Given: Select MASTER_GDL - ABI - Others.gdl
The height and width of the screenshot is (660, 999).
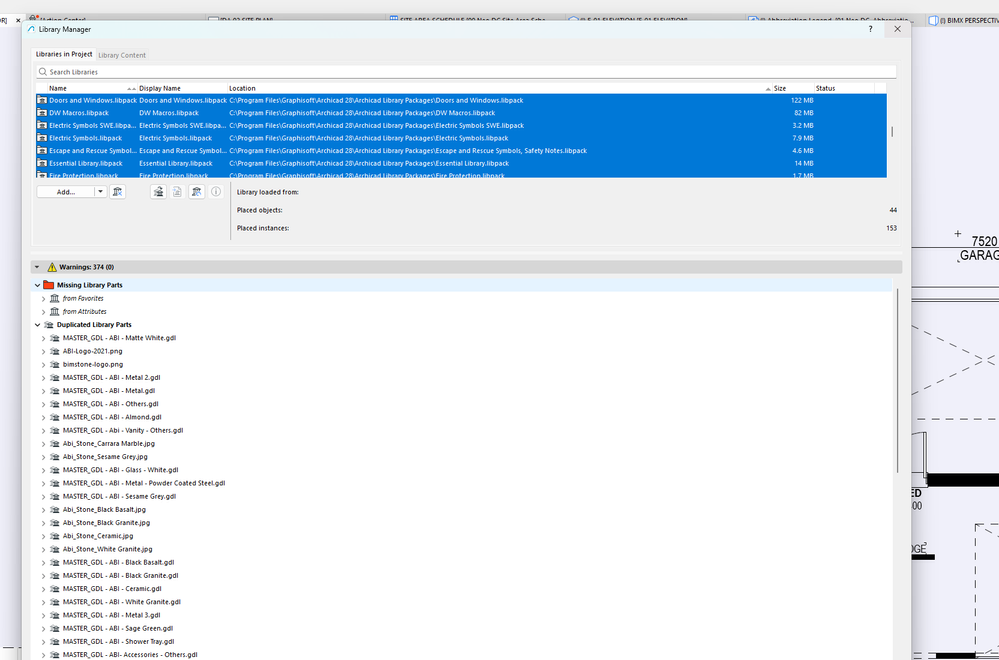Looking at the screenshot, I should pyautogui.click(x=111, y=404).
